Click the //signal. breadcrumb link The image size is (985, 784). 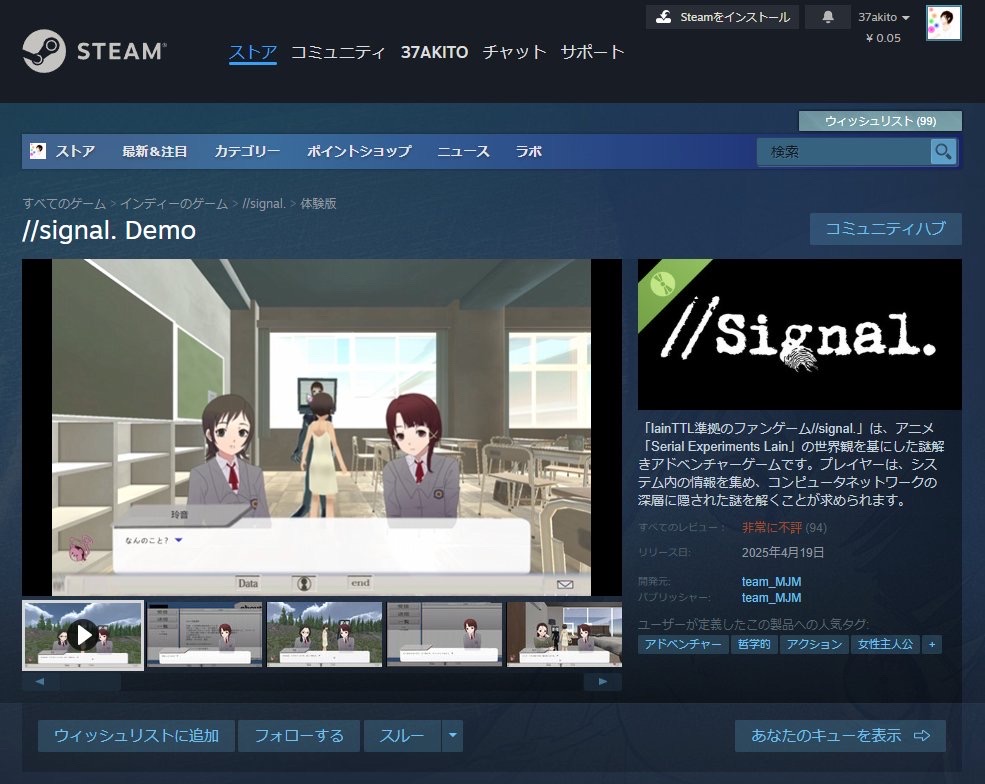[x=264, y=204]
